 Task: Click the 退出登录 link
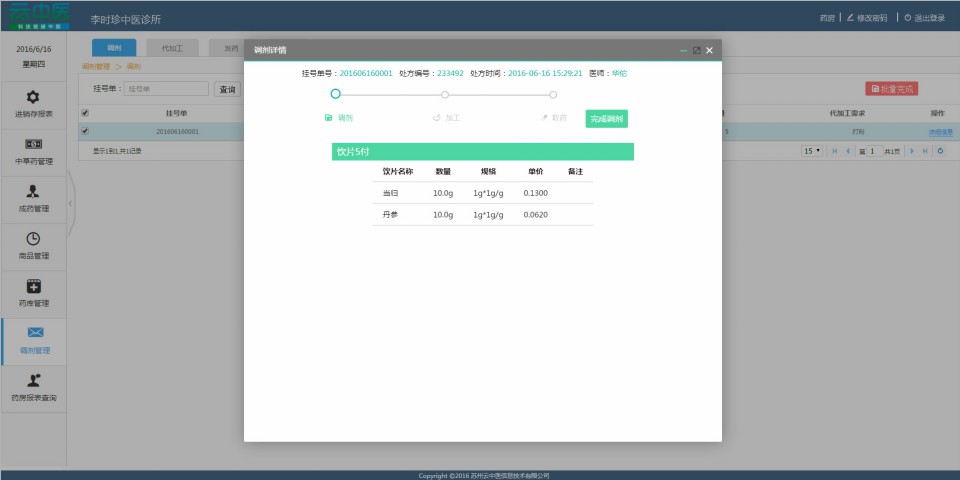924,18
